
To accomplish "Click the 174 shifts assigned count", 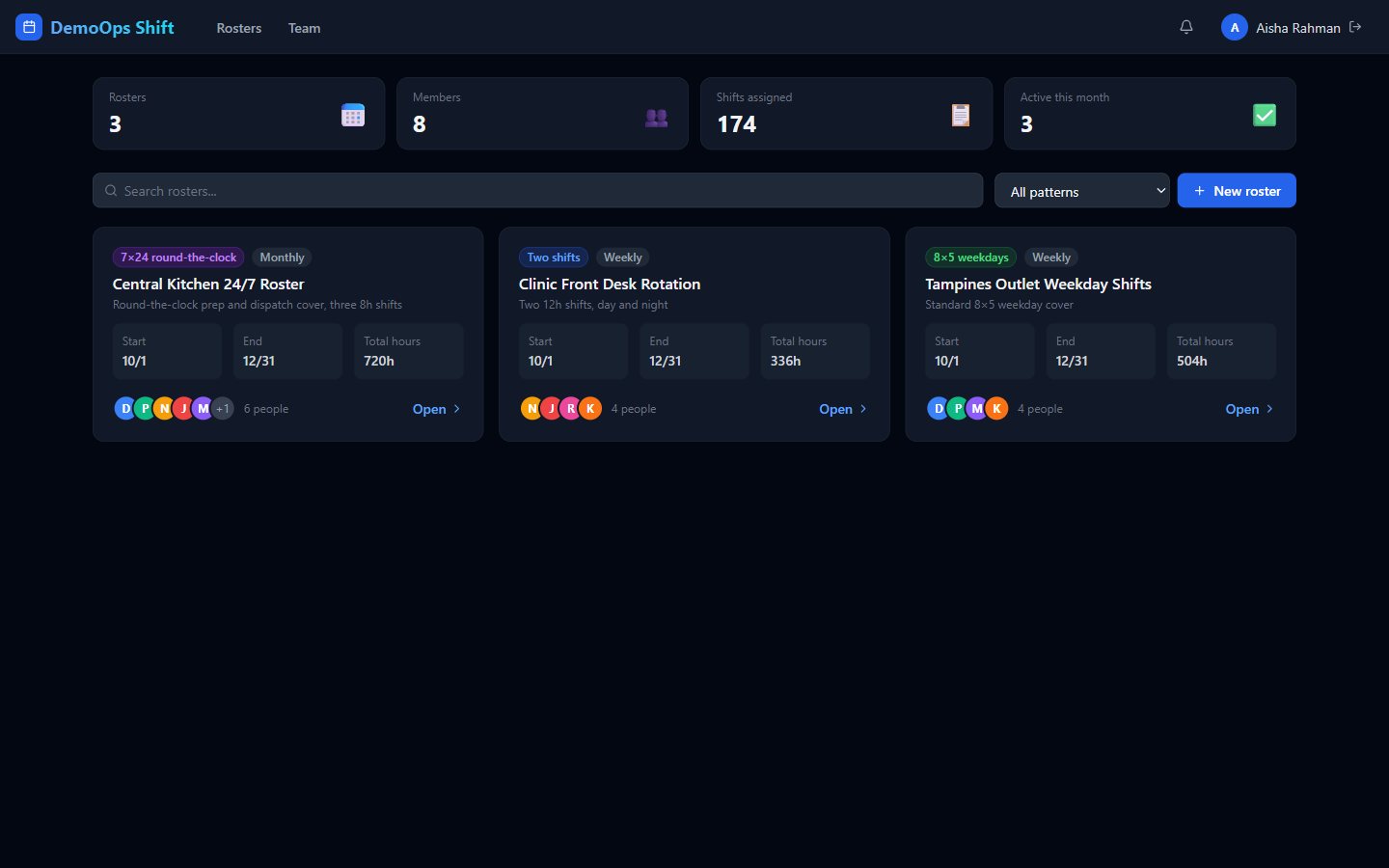I will point(737,124).
